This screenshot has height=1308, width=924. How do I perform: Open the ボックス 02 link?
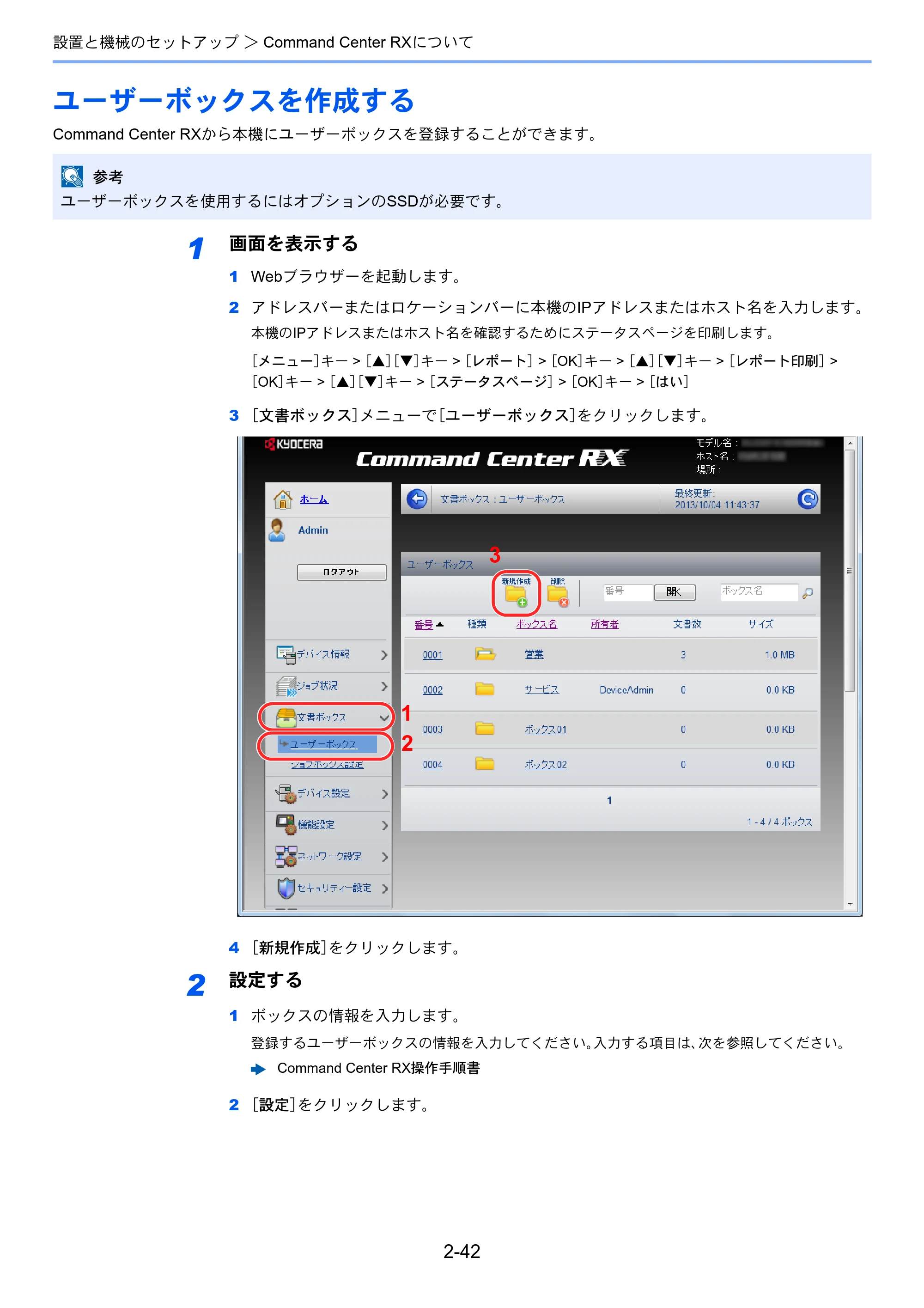coord(546,765)
